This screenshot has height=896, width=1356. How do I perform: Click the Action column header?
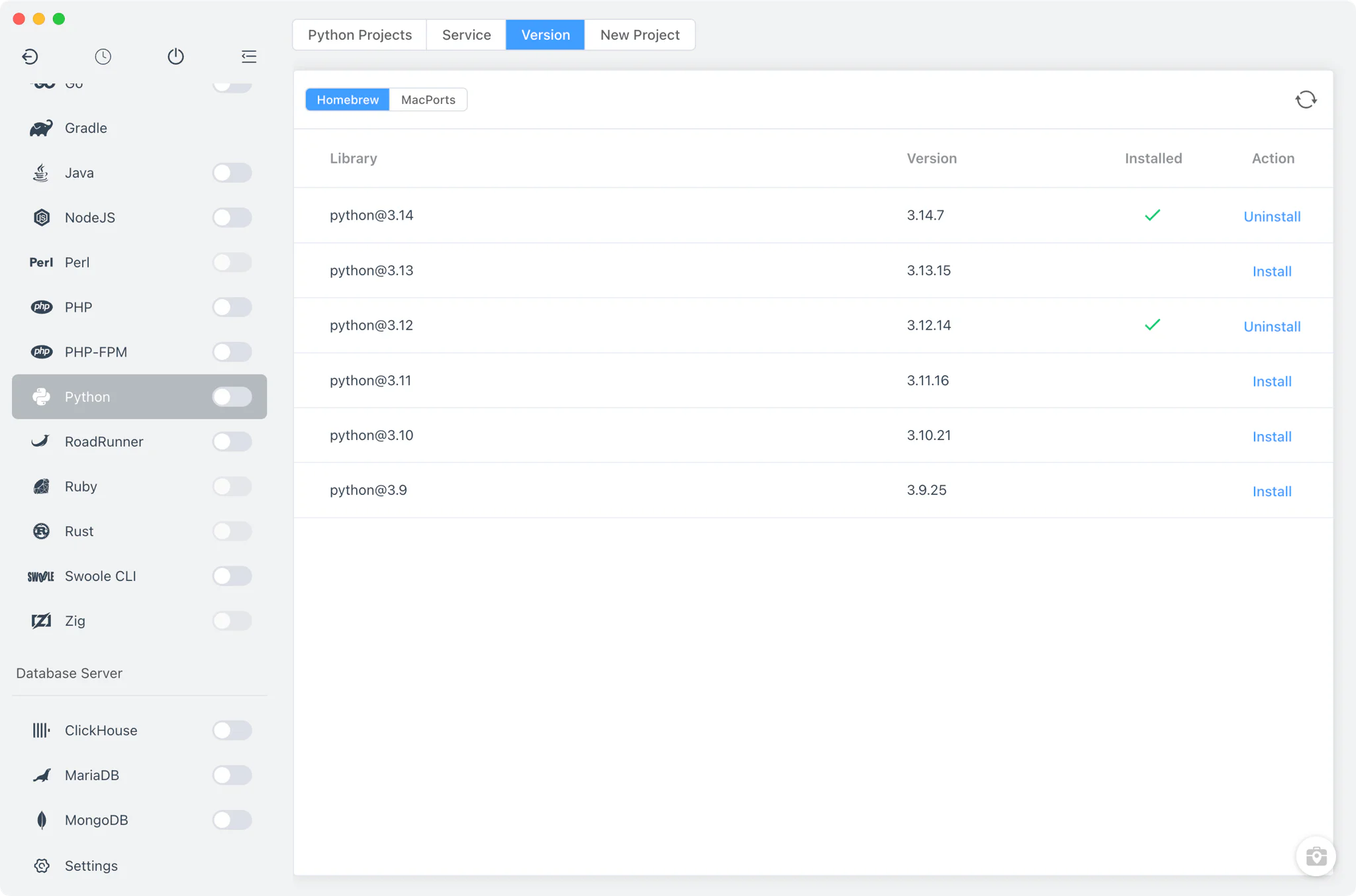pyautogui.click(x=1273, y=158)
